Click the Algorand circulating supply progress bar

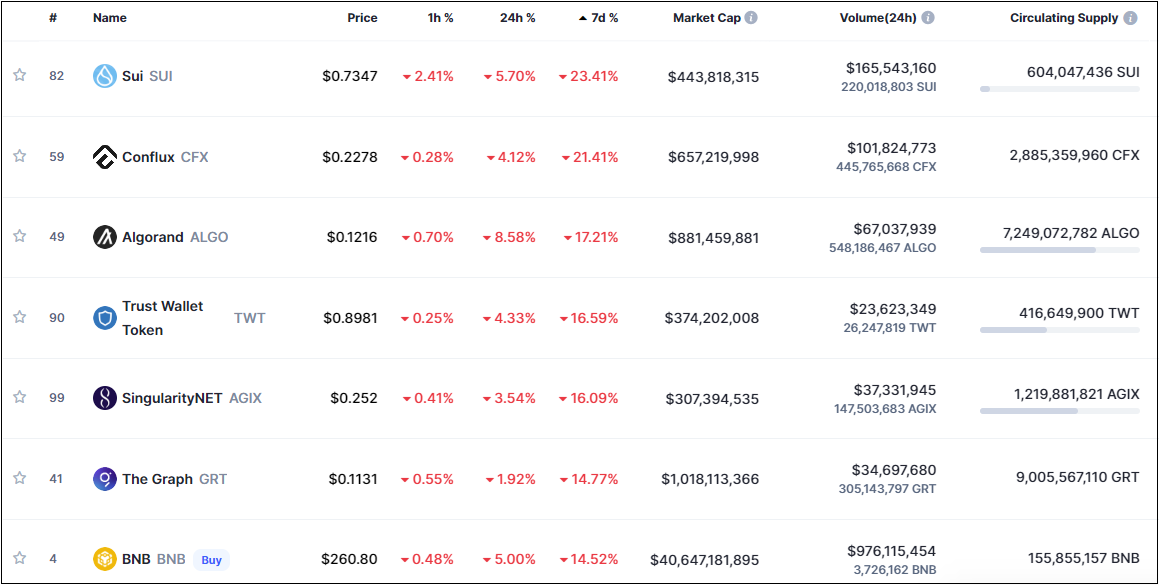point(1059,250)
